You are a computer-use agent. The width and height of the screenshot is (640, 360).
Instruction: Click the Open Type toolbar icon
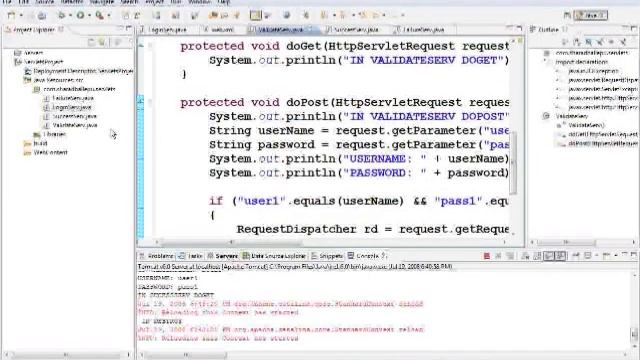click(213, 16)
